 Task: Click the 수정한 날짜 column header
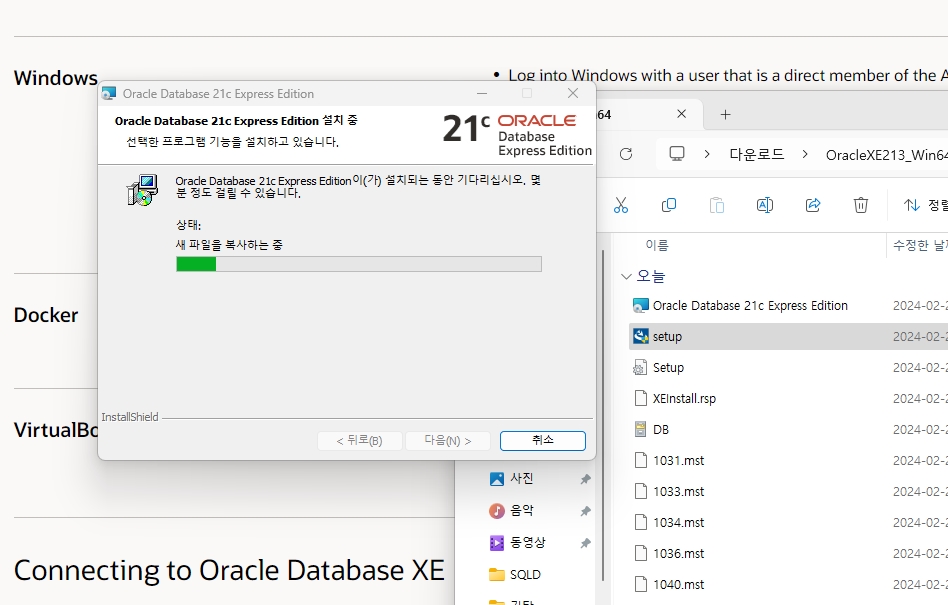[920, 245]
